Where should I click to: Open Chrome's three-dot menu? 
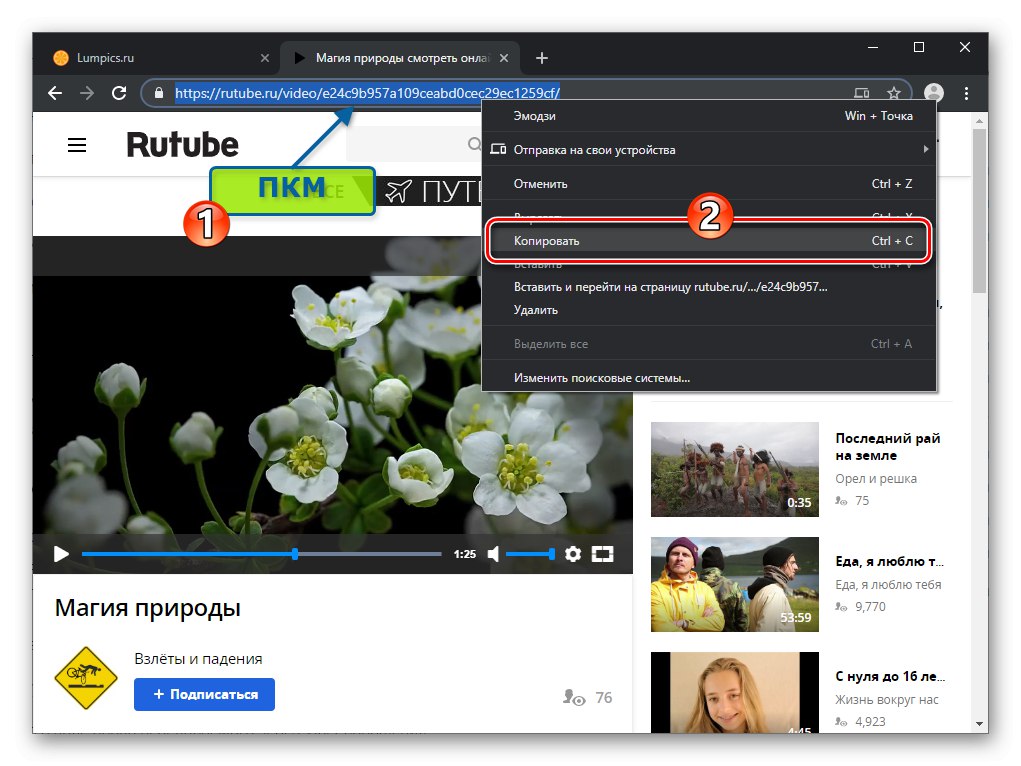pos(966,93)
